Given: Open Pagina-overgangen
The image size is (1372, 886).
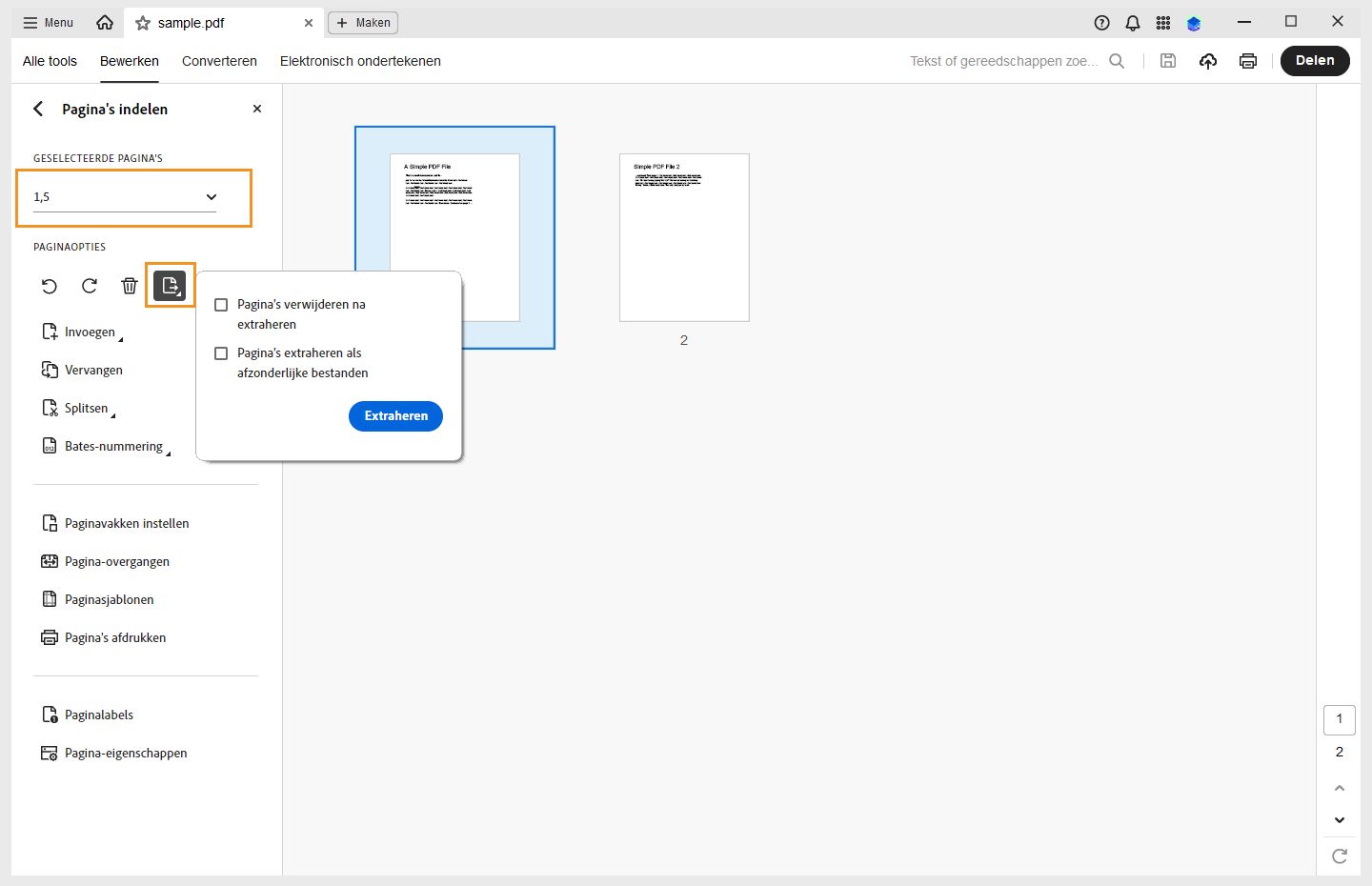Looking at the screenshot, I should click(x=116, y=561).
